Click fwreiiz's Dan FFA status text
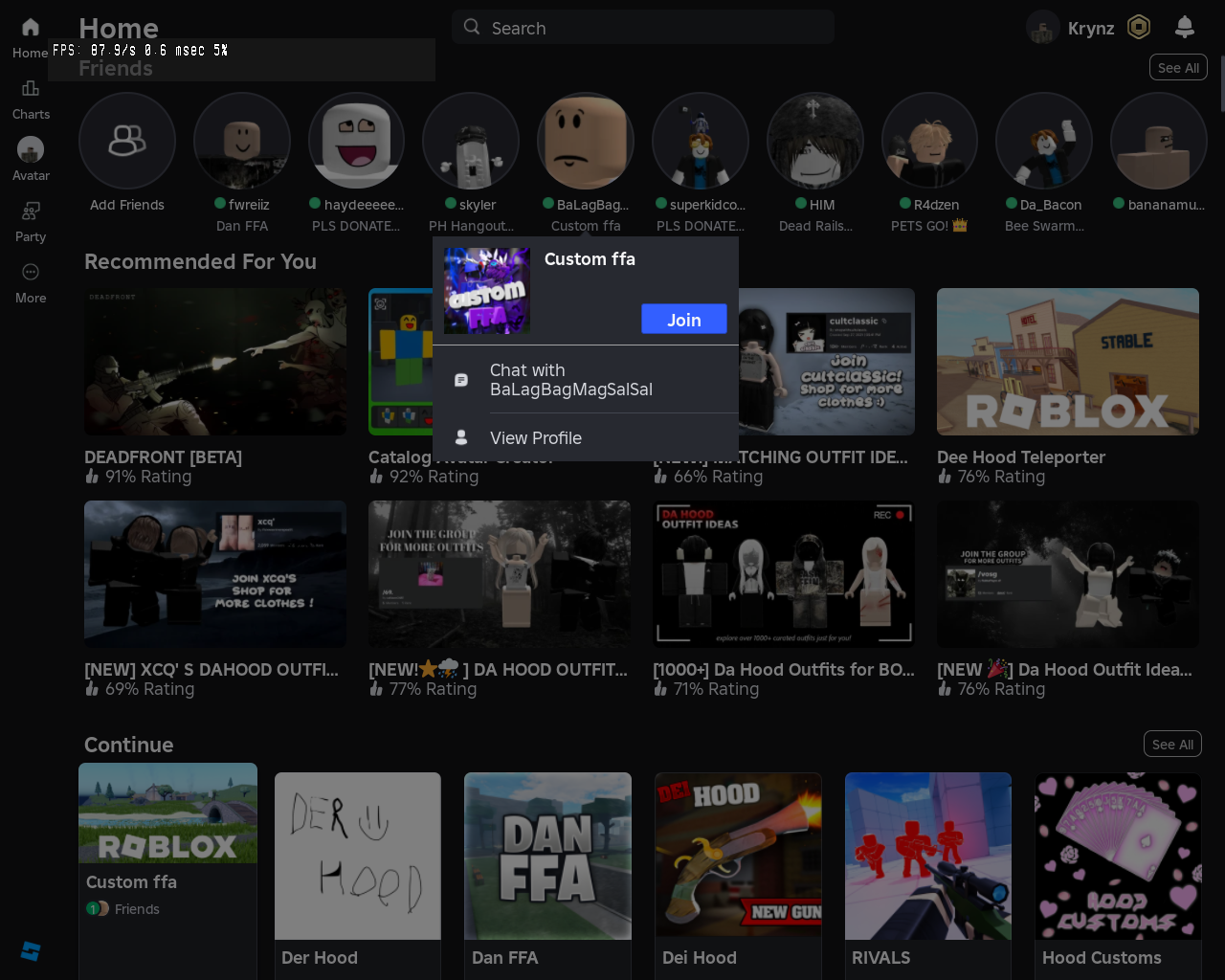The image size is (1225, 980). coord(242,226)
